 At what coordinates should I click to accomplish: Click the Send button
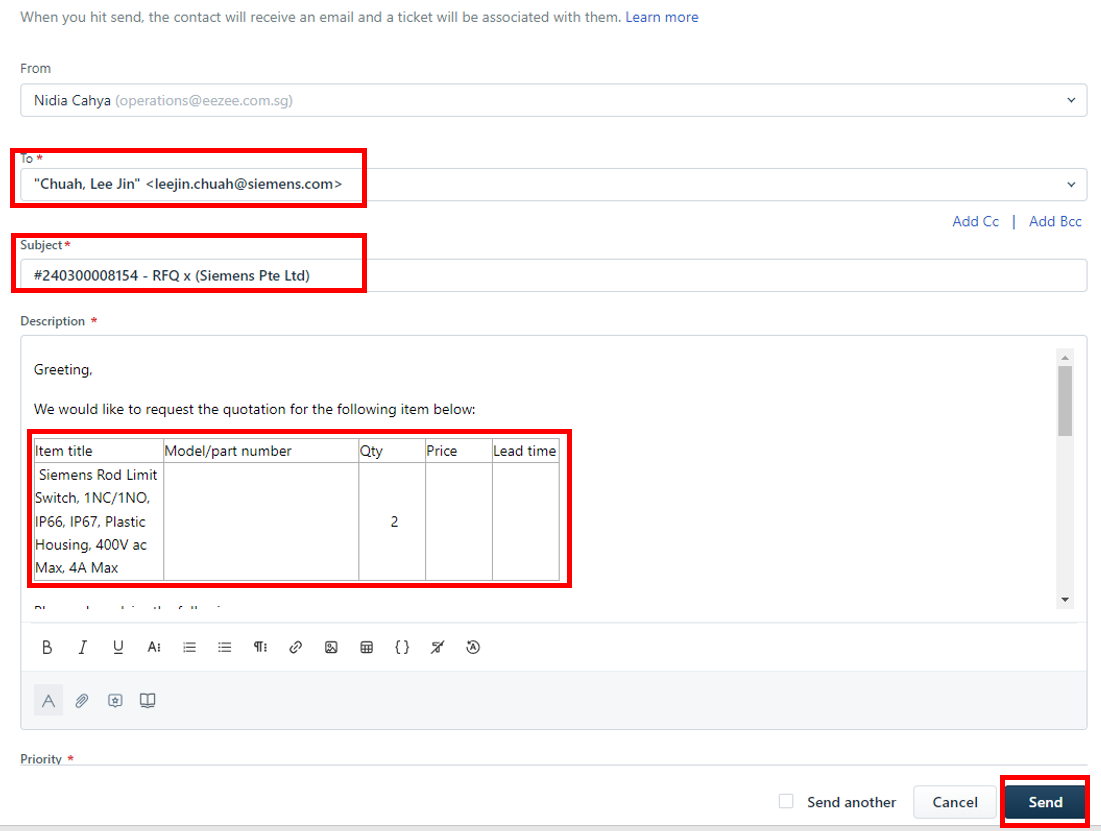(x=1045, y=802)
